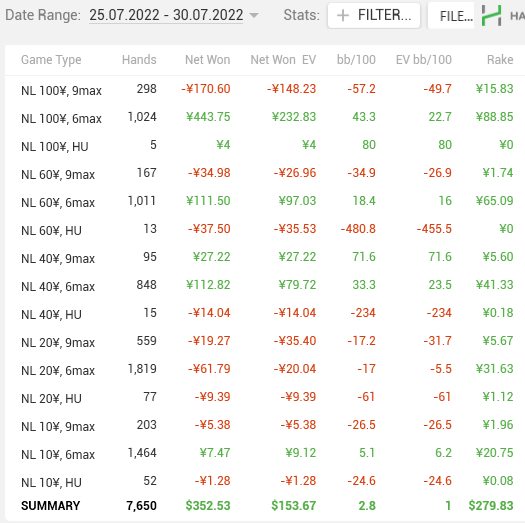Select the NL 40¥, 6max row
This screenshot has width=525, height=523.
(265, 286)
